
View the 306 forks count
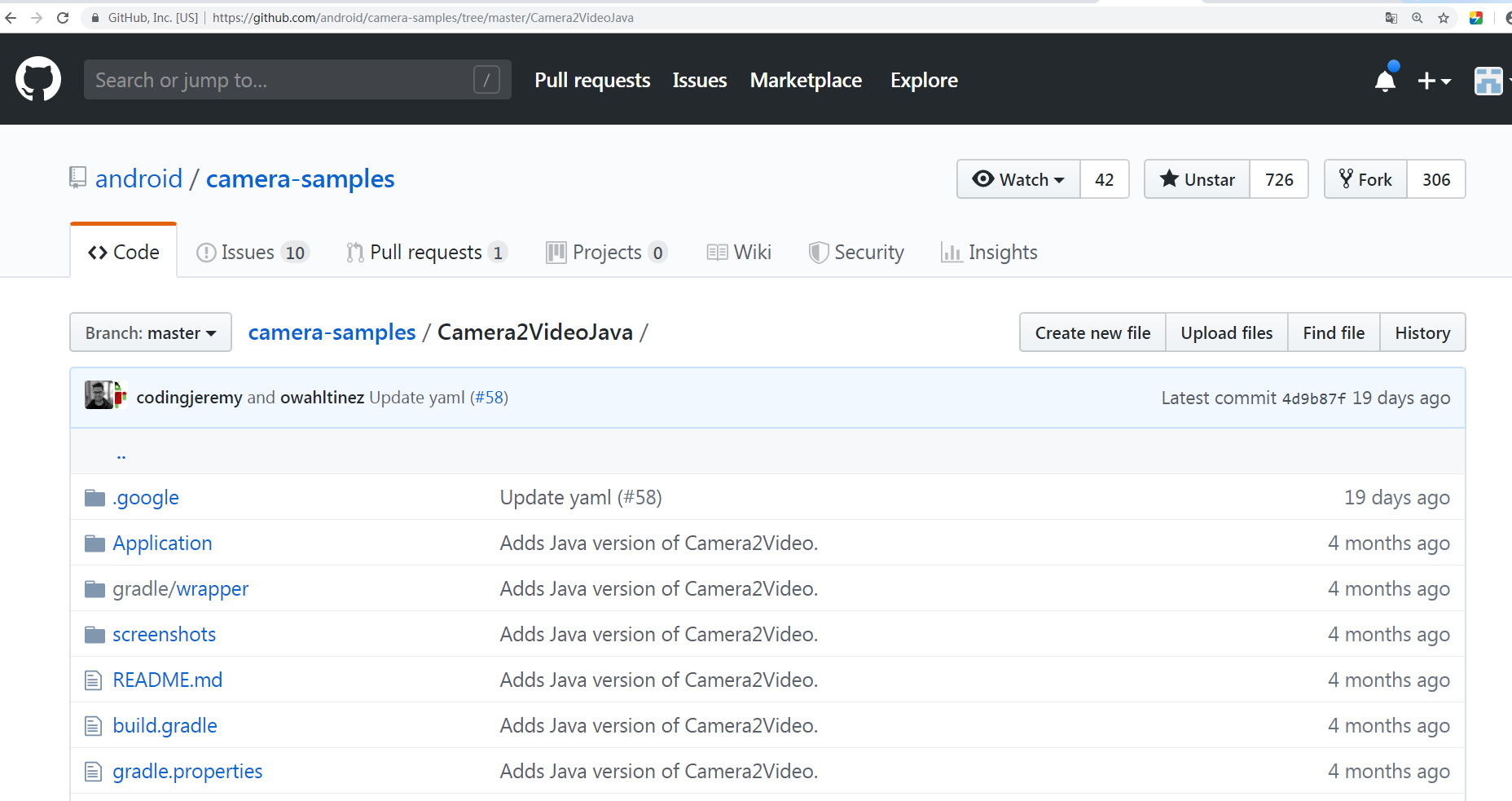pos(1436,179)
